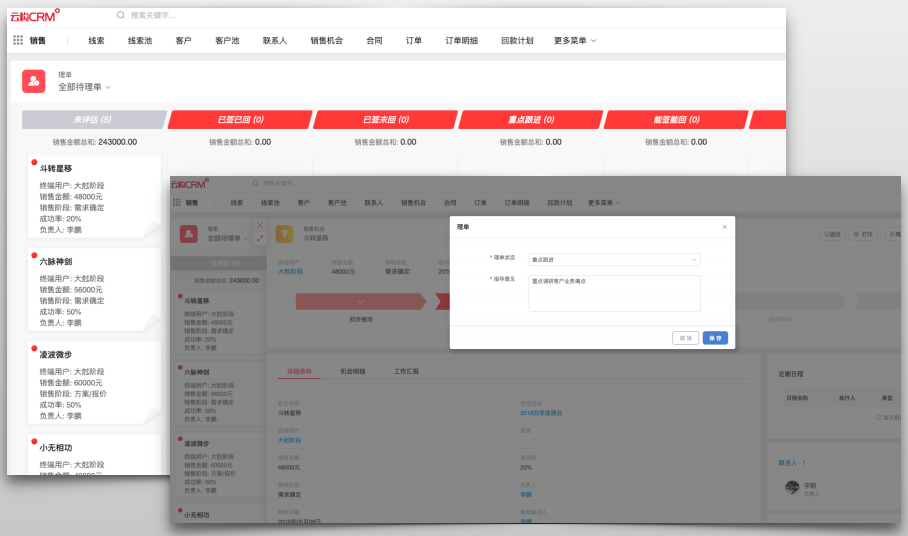Go to the 回款计划 menu item
The image size is (908, 536).
click(x=515, y=41)
